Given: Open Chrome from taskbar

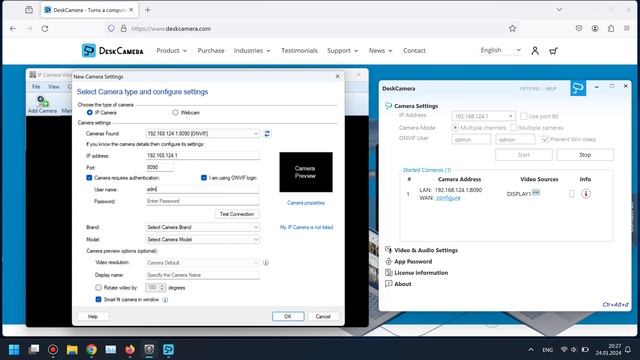Looking at the screenshot, I should tap(91, 349).
